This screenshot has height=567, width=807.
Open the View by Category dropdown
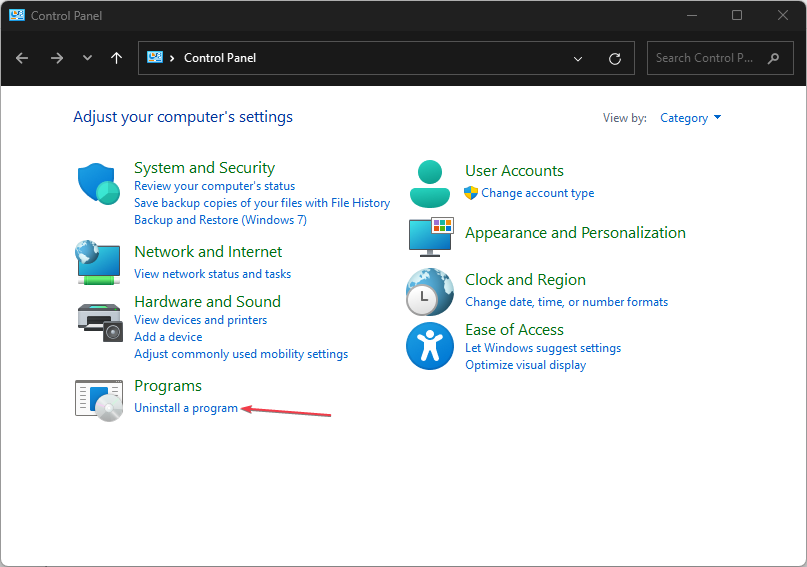pyautogui.click(x=690, y=118)
